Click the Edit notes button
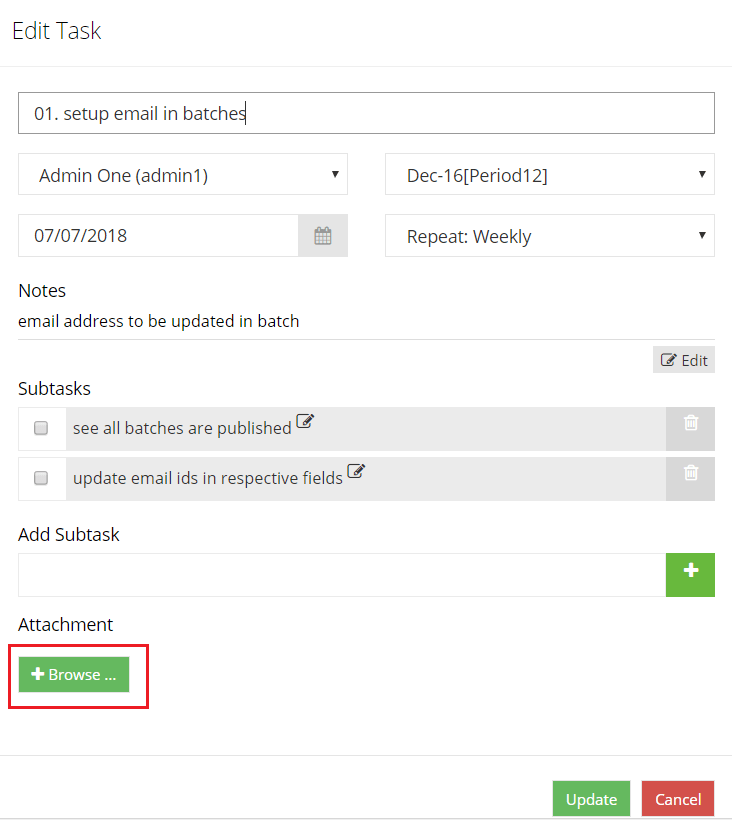 pos(684,360)
